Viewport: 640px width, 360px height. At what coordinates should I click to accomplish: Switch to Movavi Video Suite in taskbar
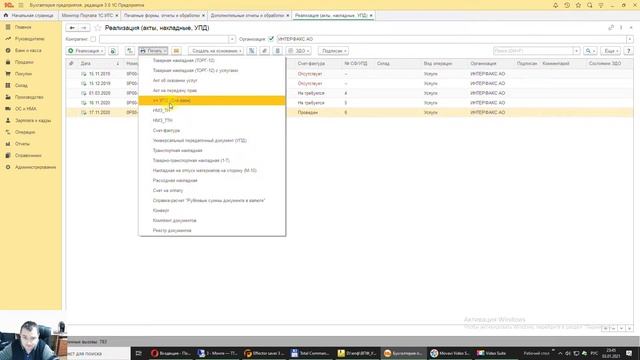pyautogui.click(x=451, y=353)
